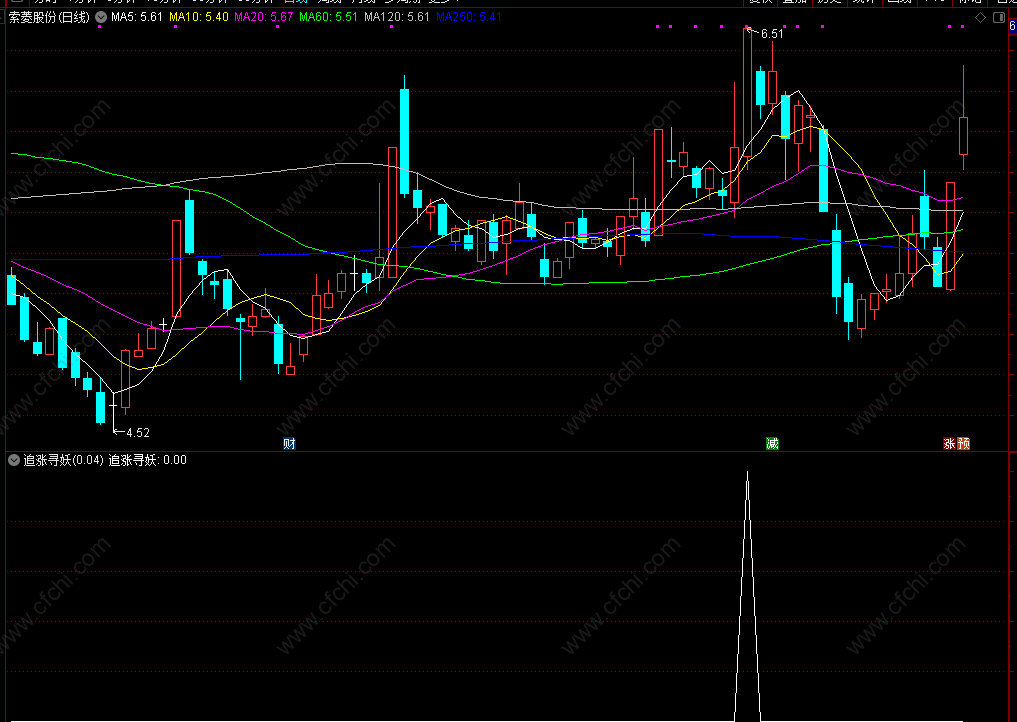Click the 预 marker below the chart
This screenshot has width=1017, height=722.
(x=964, y=444)
